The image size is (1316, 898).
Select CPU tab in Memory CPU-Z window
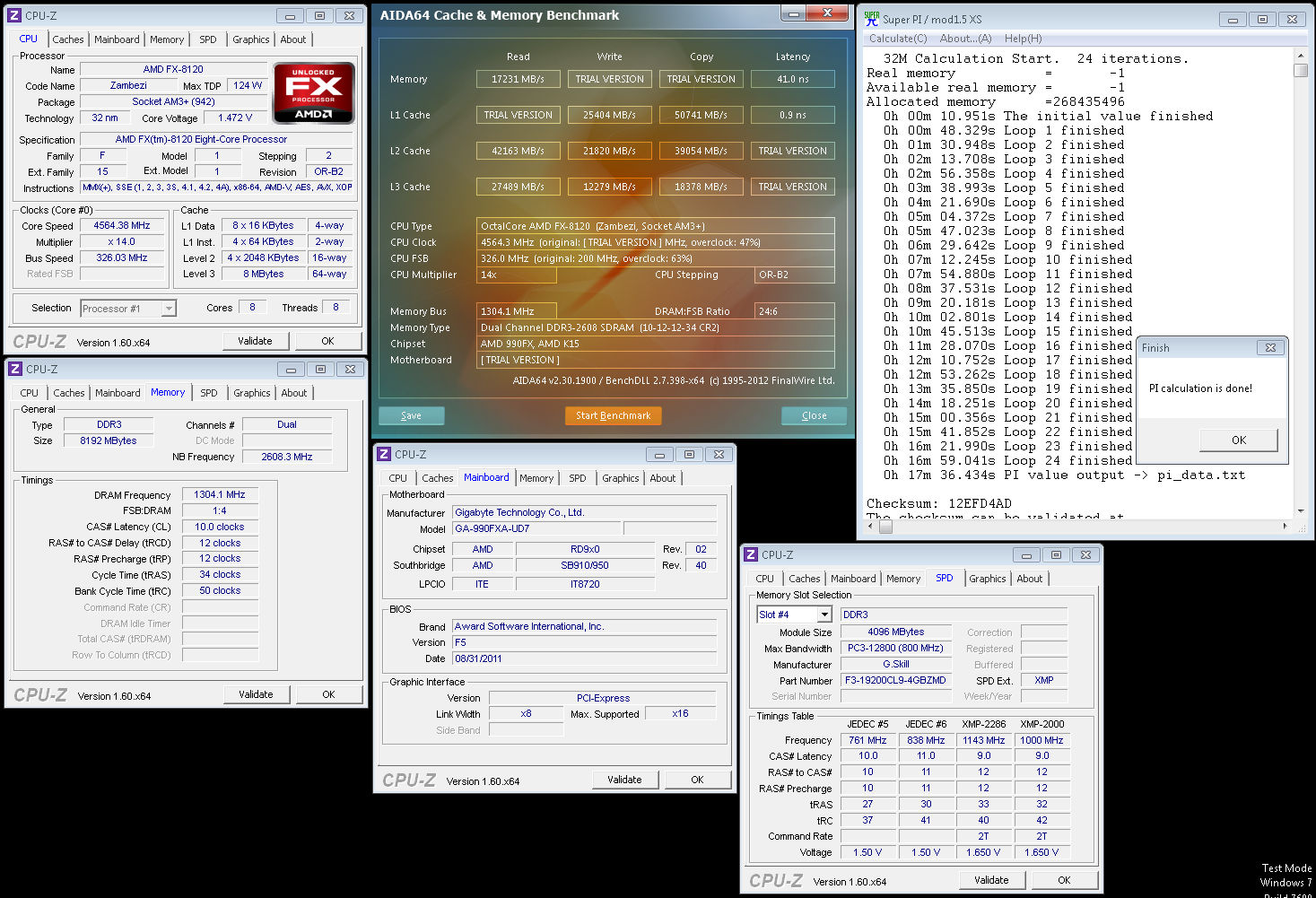pos(30,393)
